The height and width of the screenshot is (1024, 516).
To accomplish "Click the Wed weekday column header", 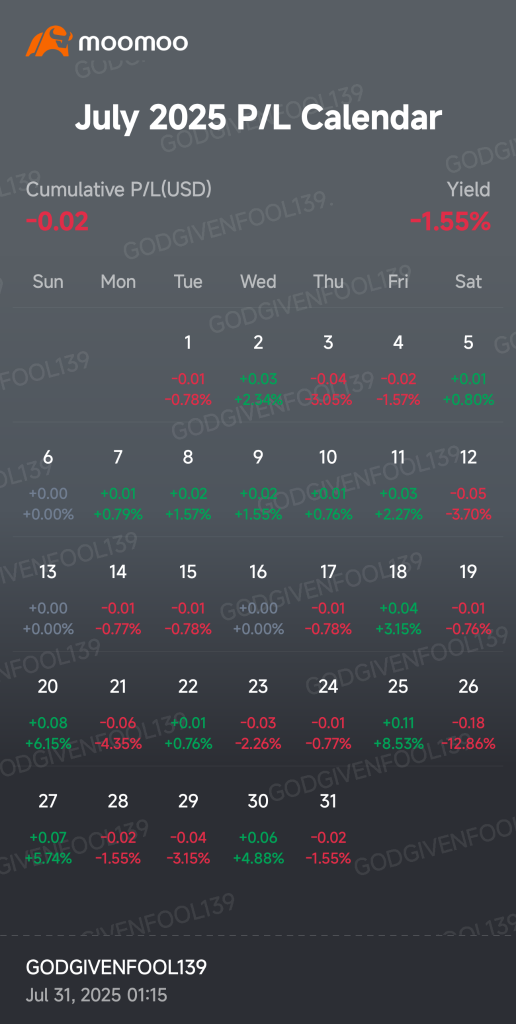I will coord(258,281).
